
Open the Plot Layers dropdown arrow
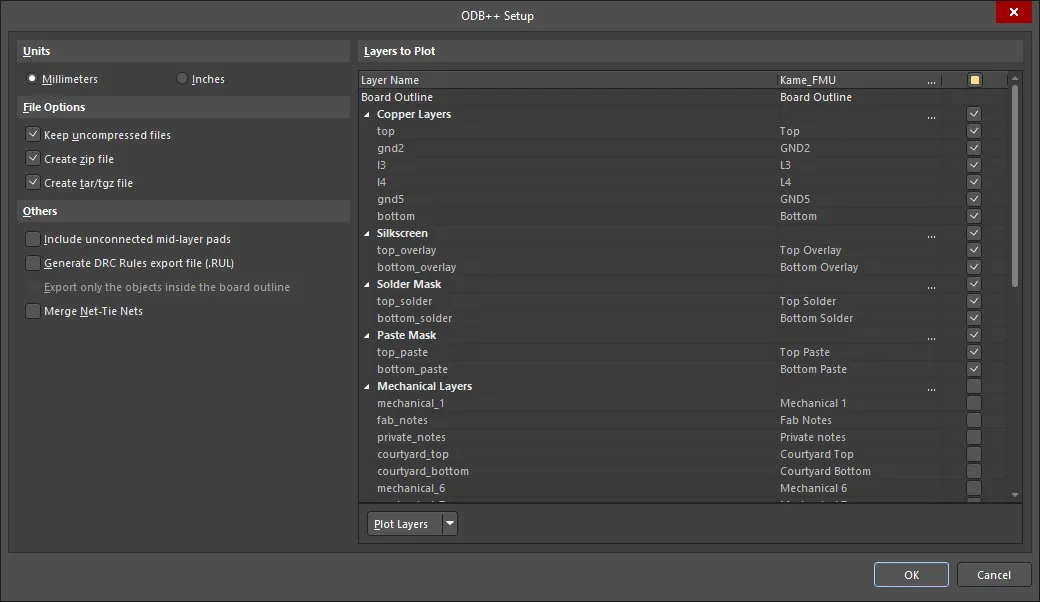[x=450, y=524]
